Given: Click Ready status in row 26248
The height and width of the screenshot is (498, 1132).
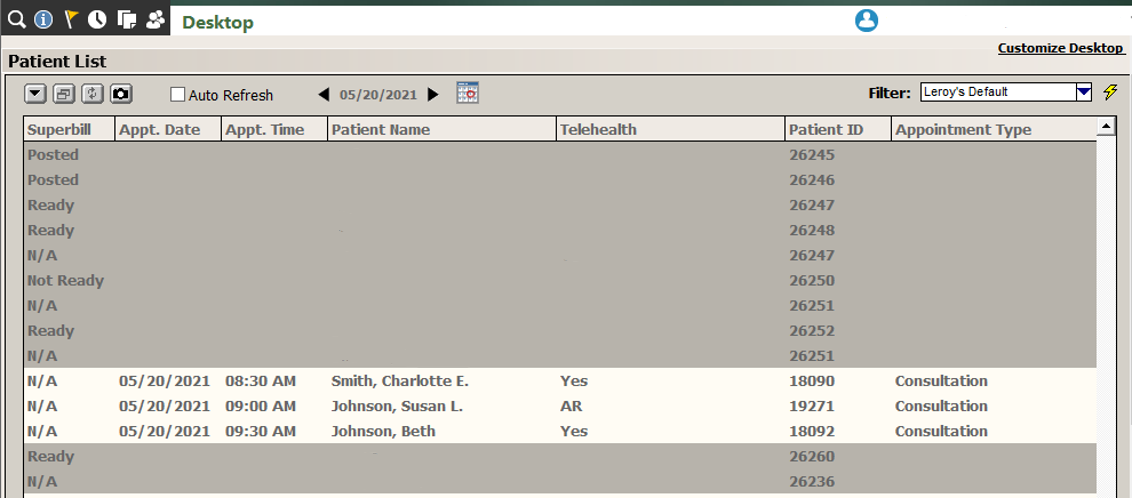Looking at the screenshot, I should (x=51, y=230).
